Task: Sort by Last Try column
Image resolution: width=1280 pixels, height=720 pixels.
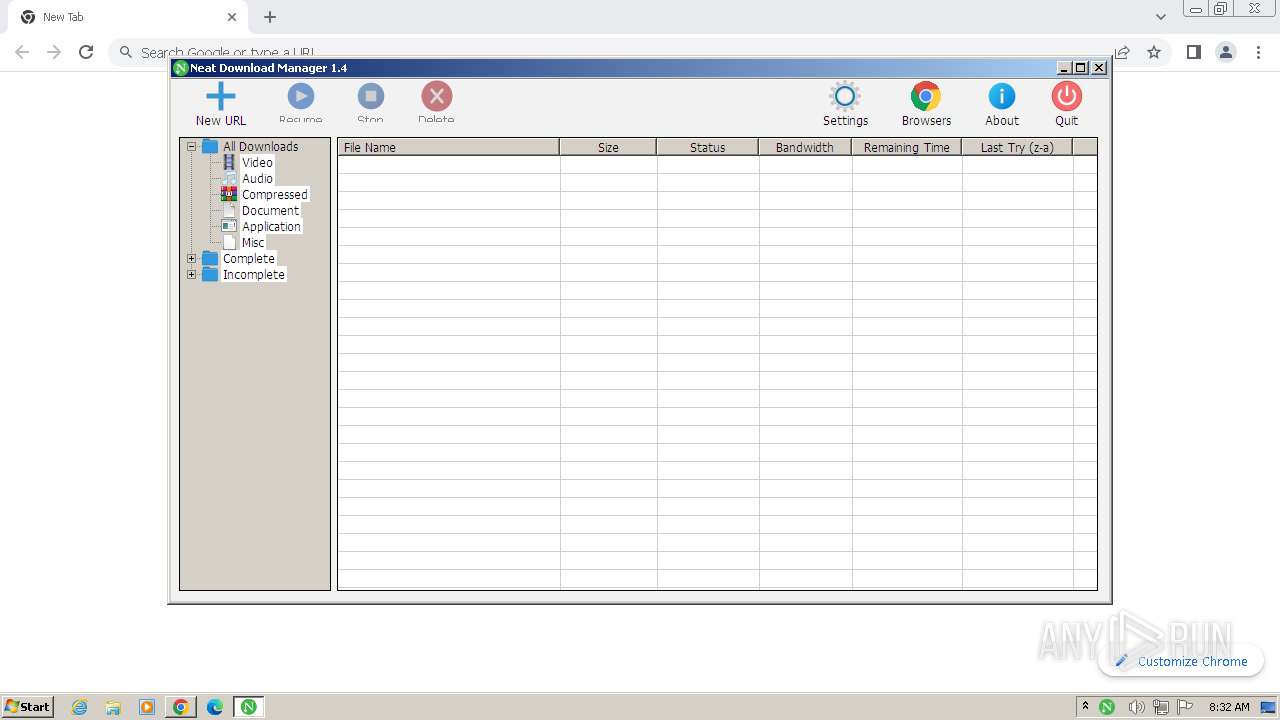Action: tap(1016, 147)
